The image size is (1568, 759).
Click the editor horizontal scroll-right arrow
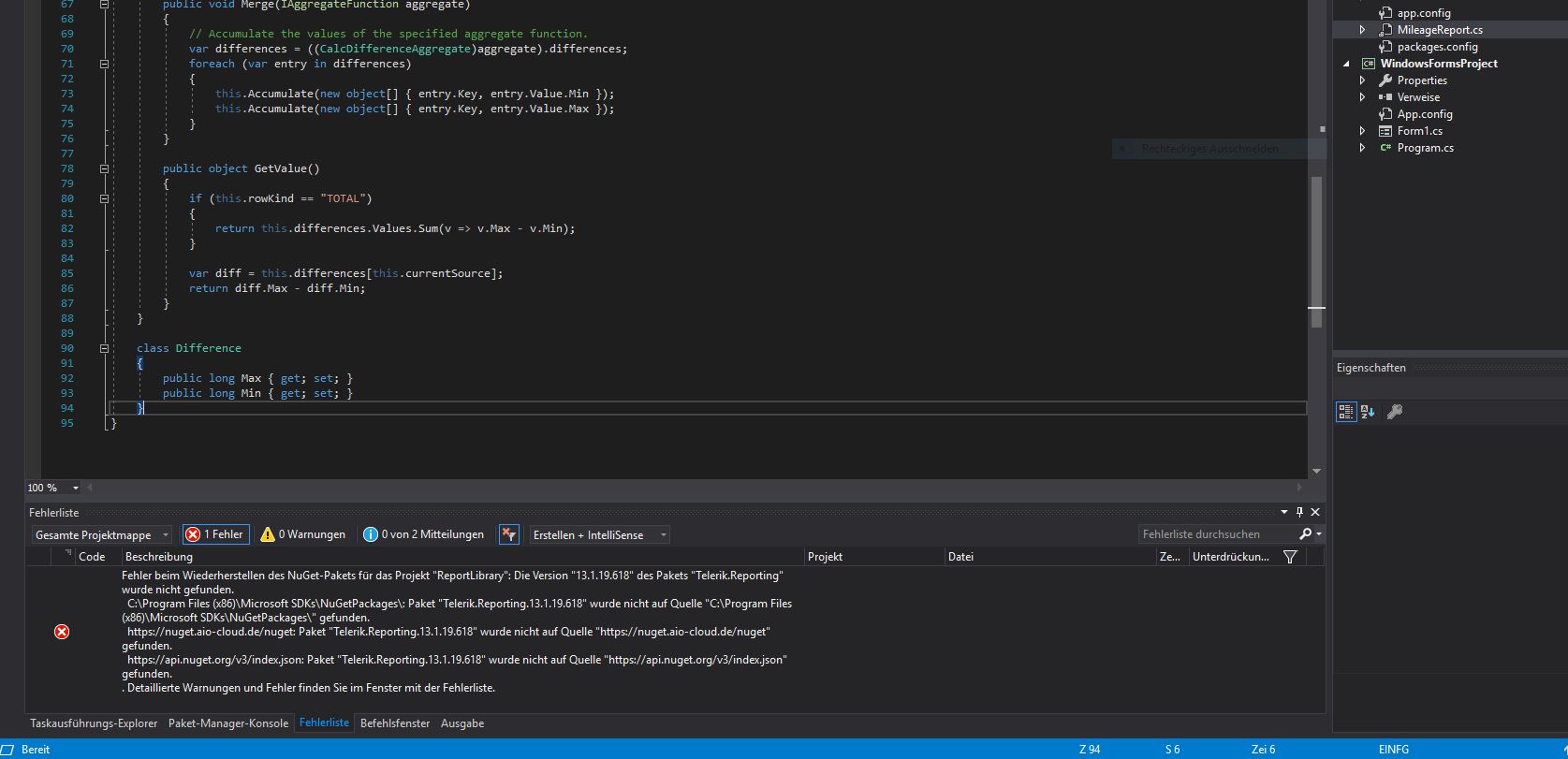point(1299,488)
